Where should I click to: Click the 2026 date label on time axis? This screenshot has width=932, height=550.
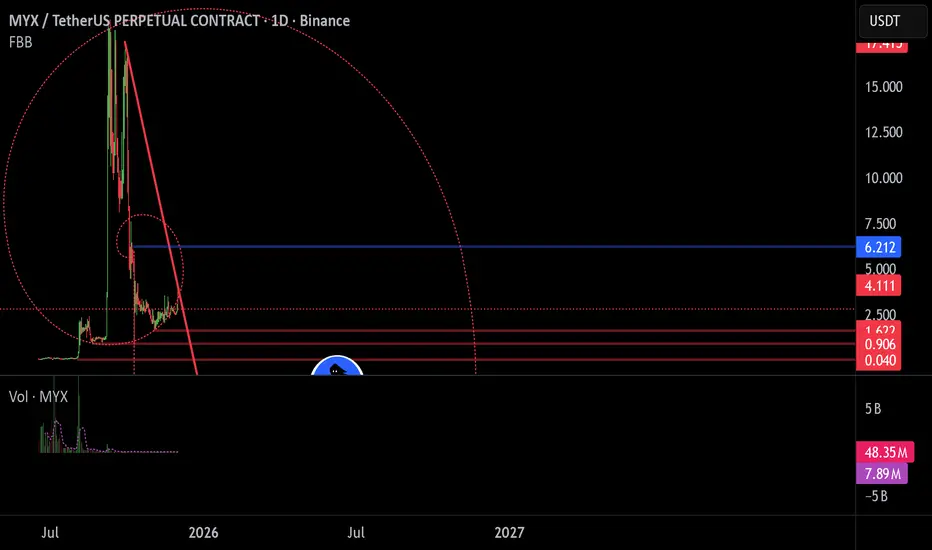(203, 533)
